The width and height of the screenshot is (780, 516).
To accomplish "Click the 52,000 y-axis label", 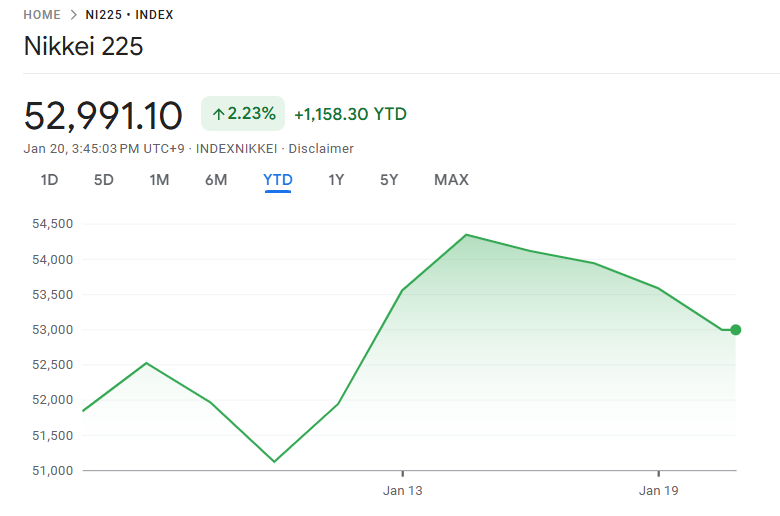I will [53, 400].
